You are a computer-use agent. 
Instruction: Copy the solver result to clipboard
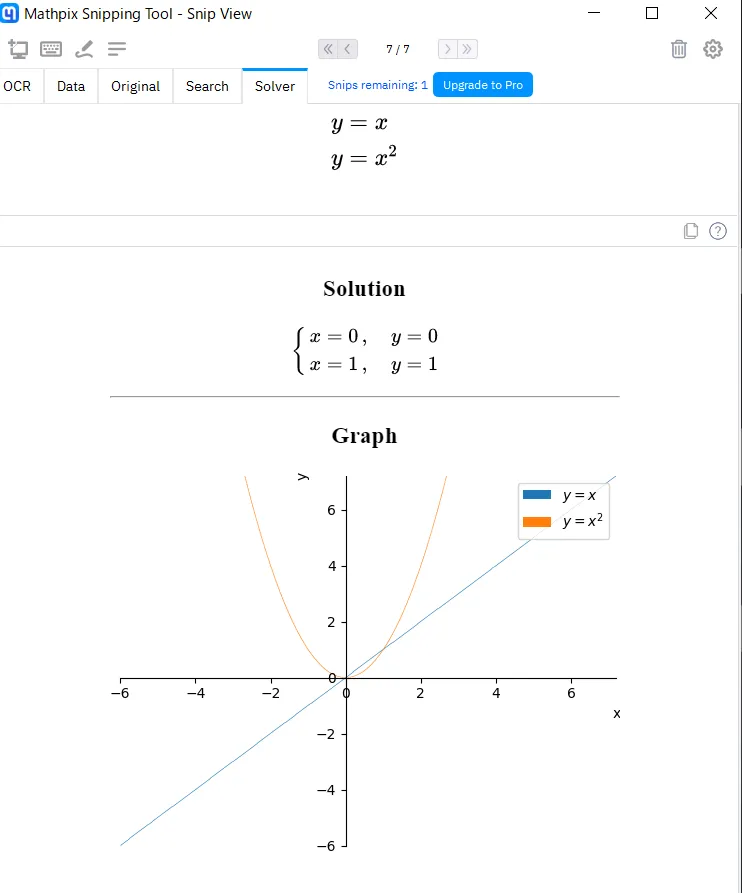click(x=690, y=231)
